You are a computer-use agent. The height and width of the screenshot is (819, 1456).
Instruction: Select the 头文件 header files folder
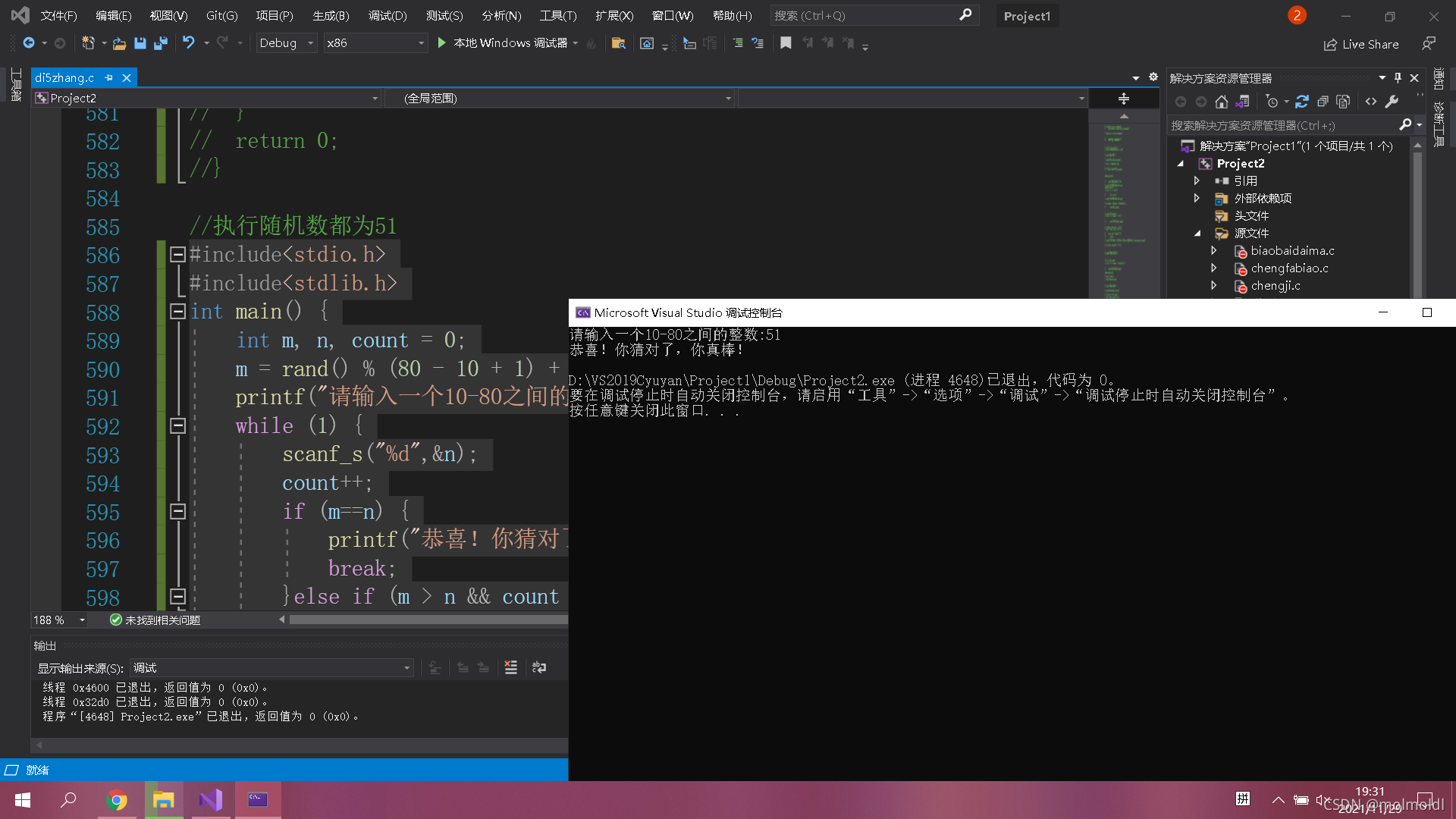coord(1251,216)
